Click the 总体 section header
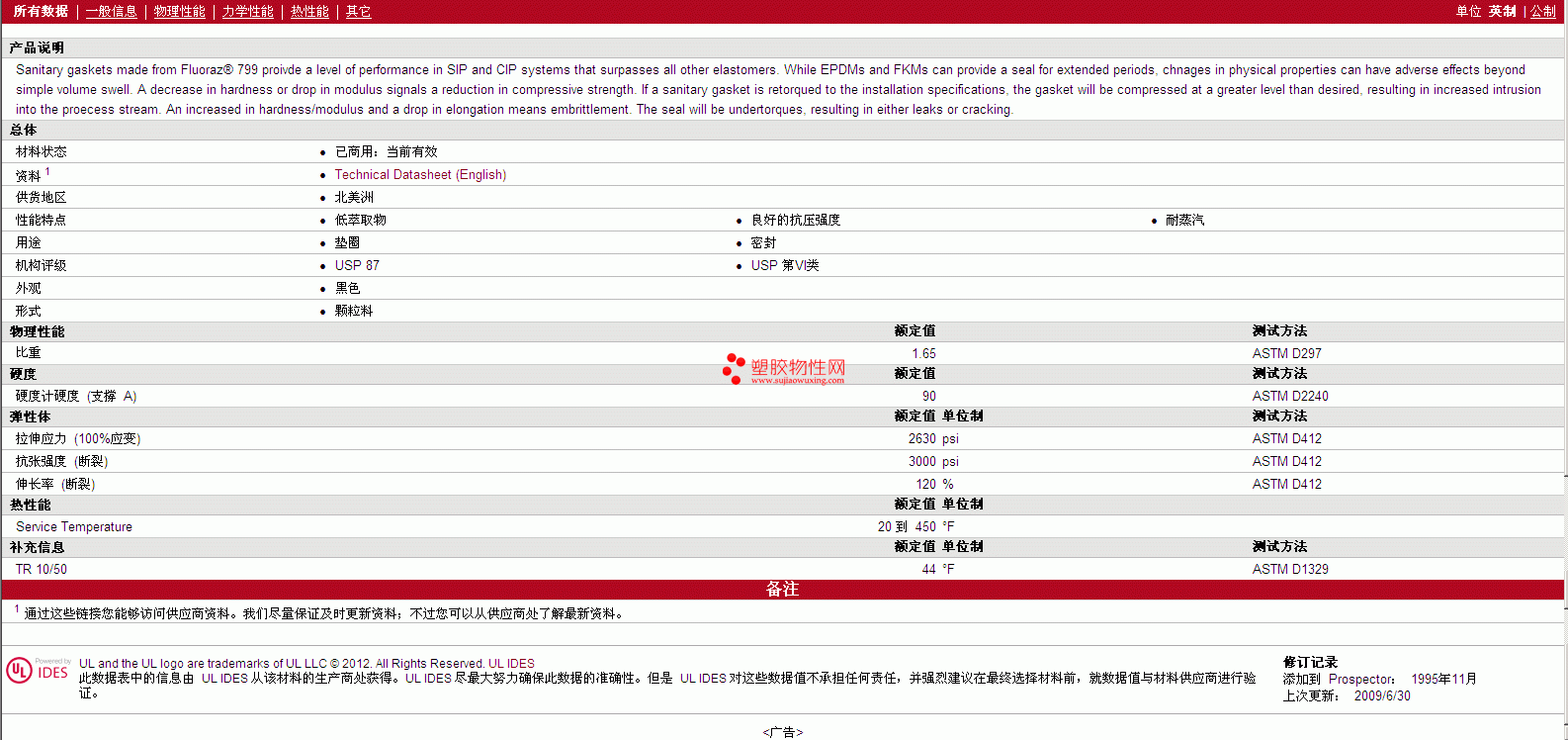The image size is (1568, 740). coord(24,130)
